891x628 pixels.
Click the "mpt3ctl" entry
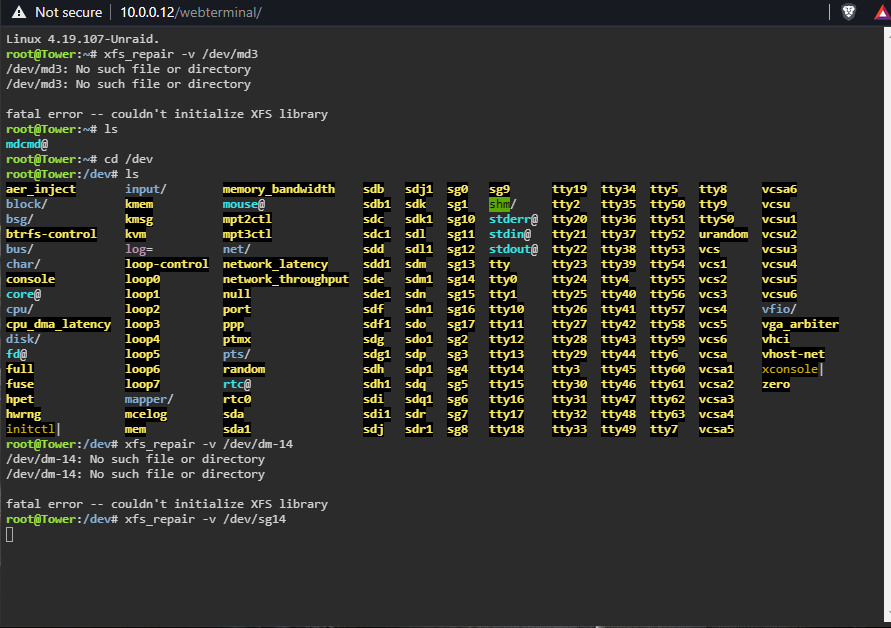(x=247, y=234)
